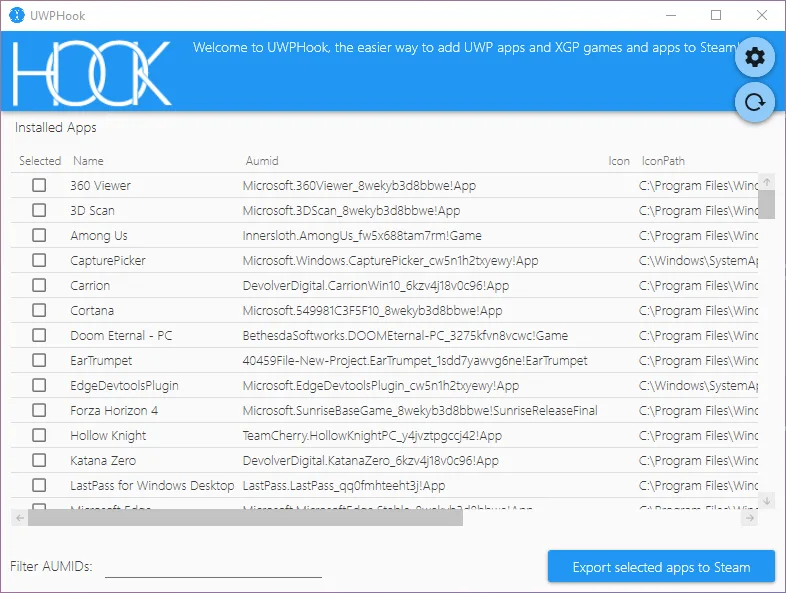
Task: Click the Icon column header
Action: [619, 161]
